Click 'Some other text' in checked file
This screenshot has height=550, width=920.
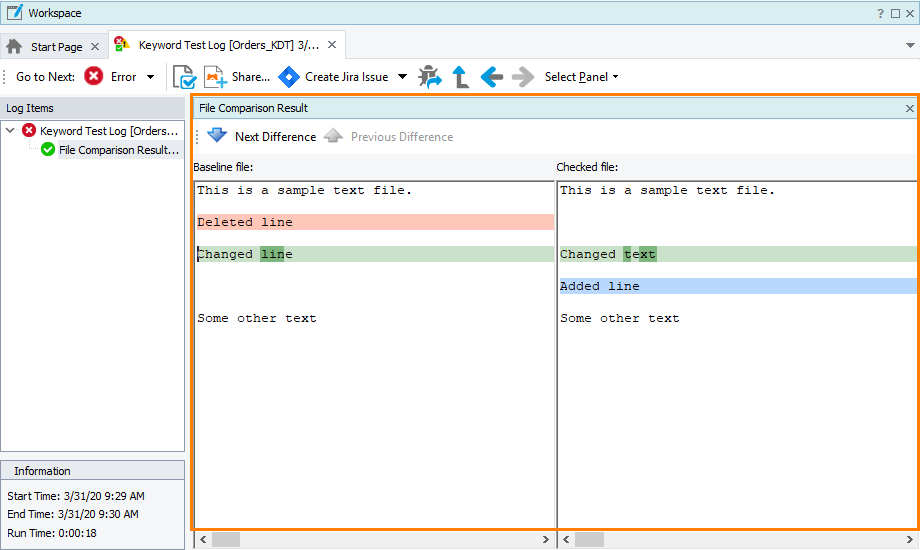620,318
